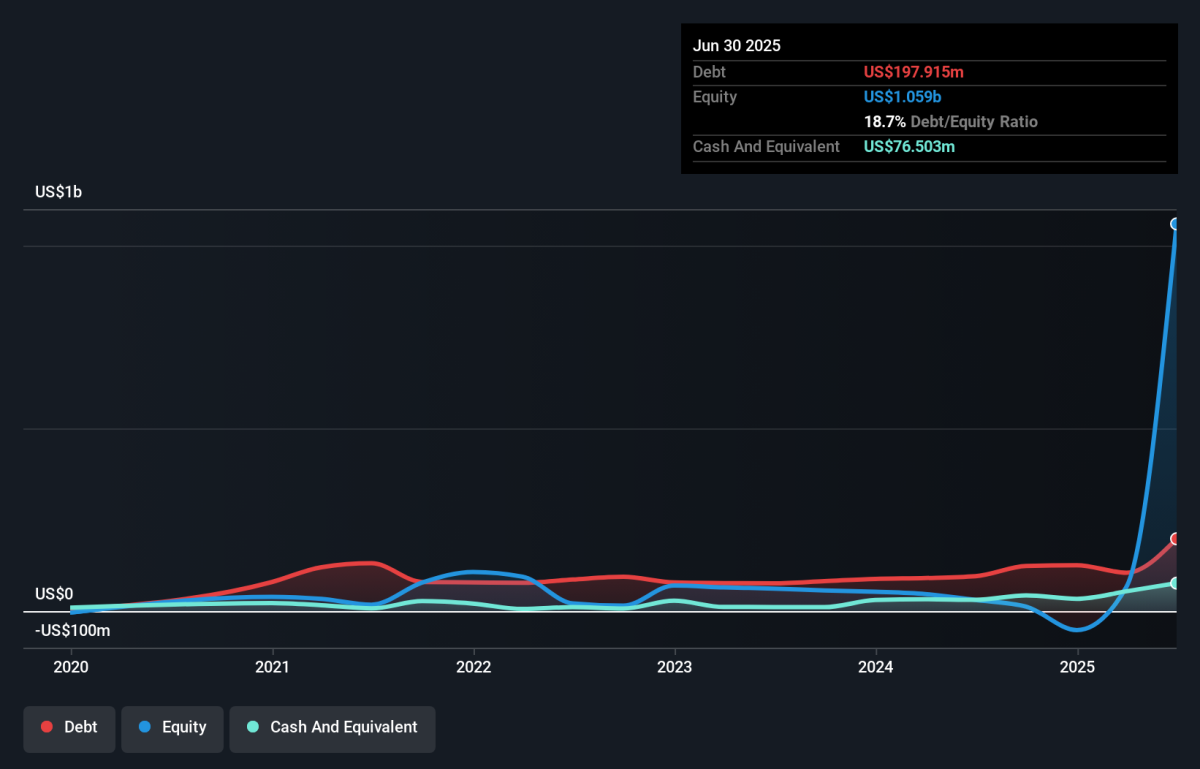Click the US$1b y-axis label
Image resolution: width=1200 pixels, height=769 pixels.
(x=58, y=192)
